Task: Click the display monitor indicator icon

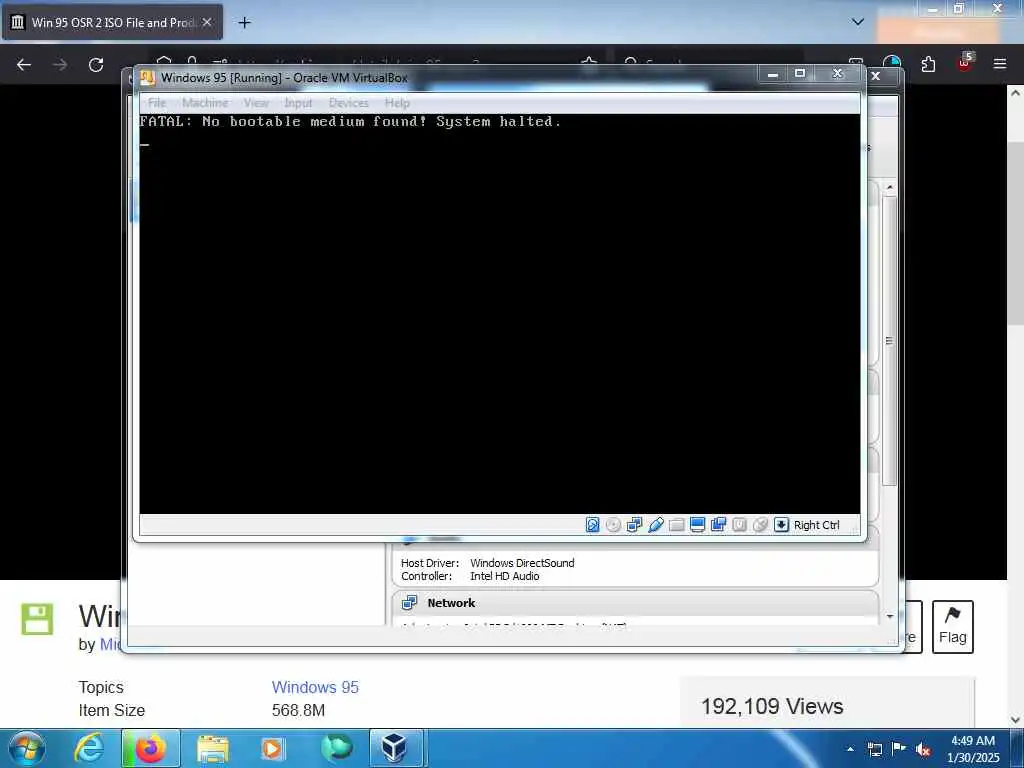Action: pos(697,524)
